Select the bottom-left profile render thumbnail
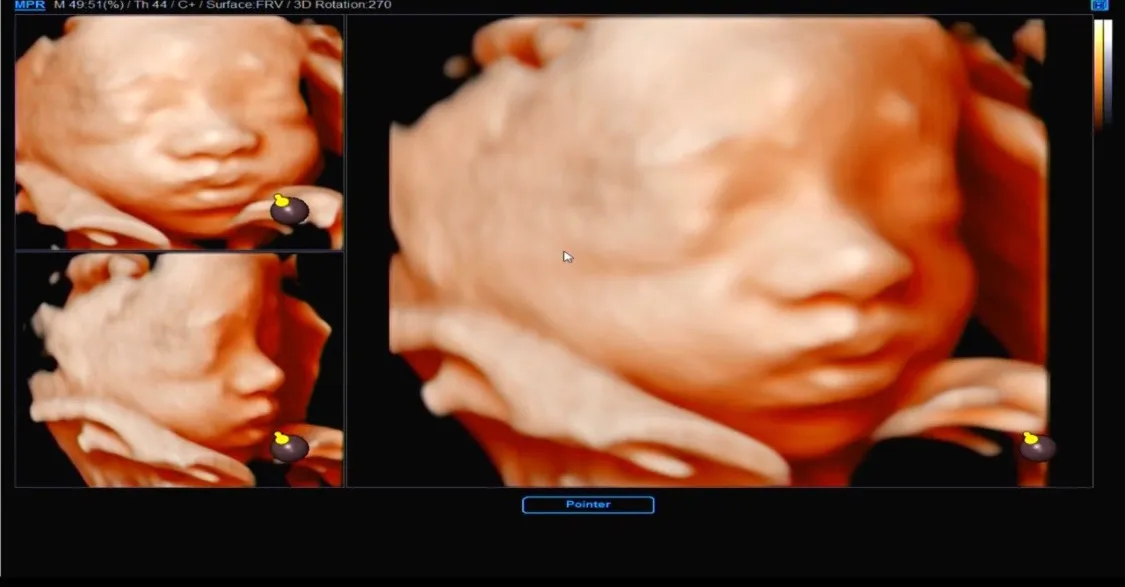This screenshot has height=587, width=1125. tap(179, 370)
